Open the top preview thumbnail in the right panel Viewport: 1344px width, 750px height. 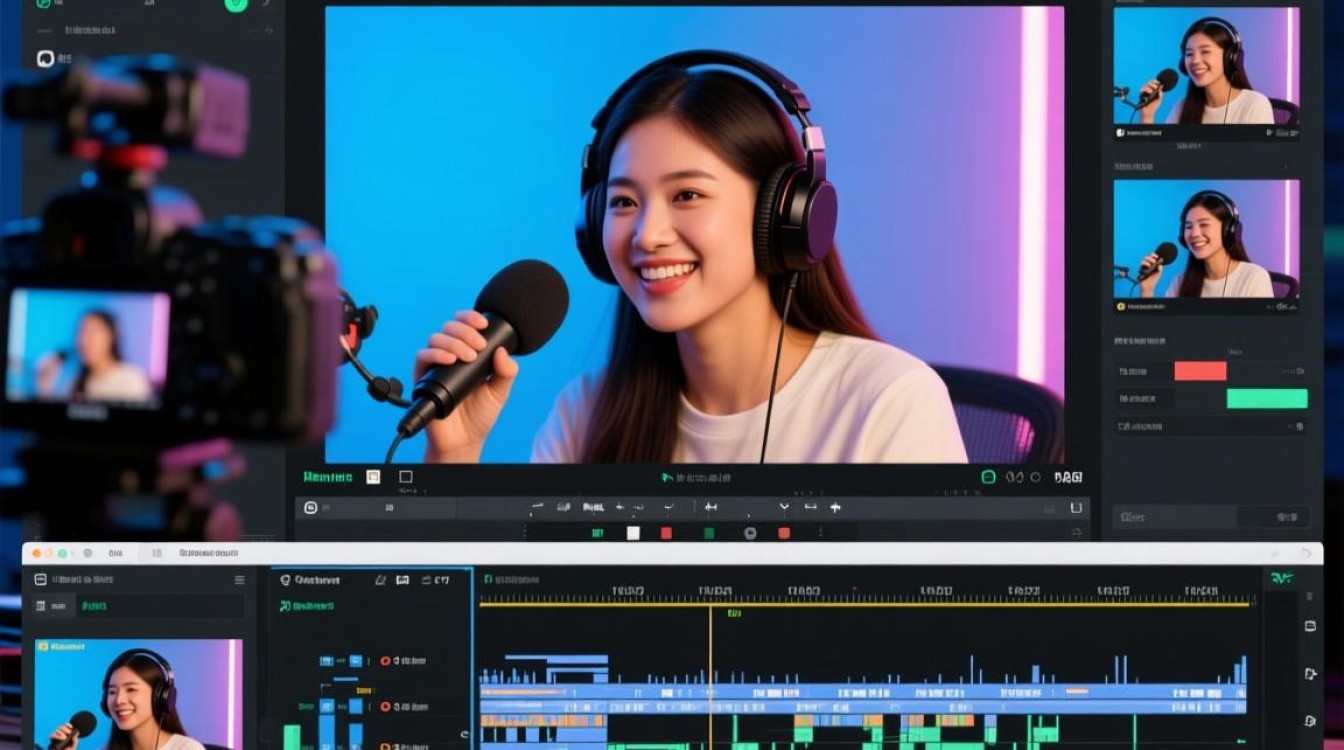1207,66
